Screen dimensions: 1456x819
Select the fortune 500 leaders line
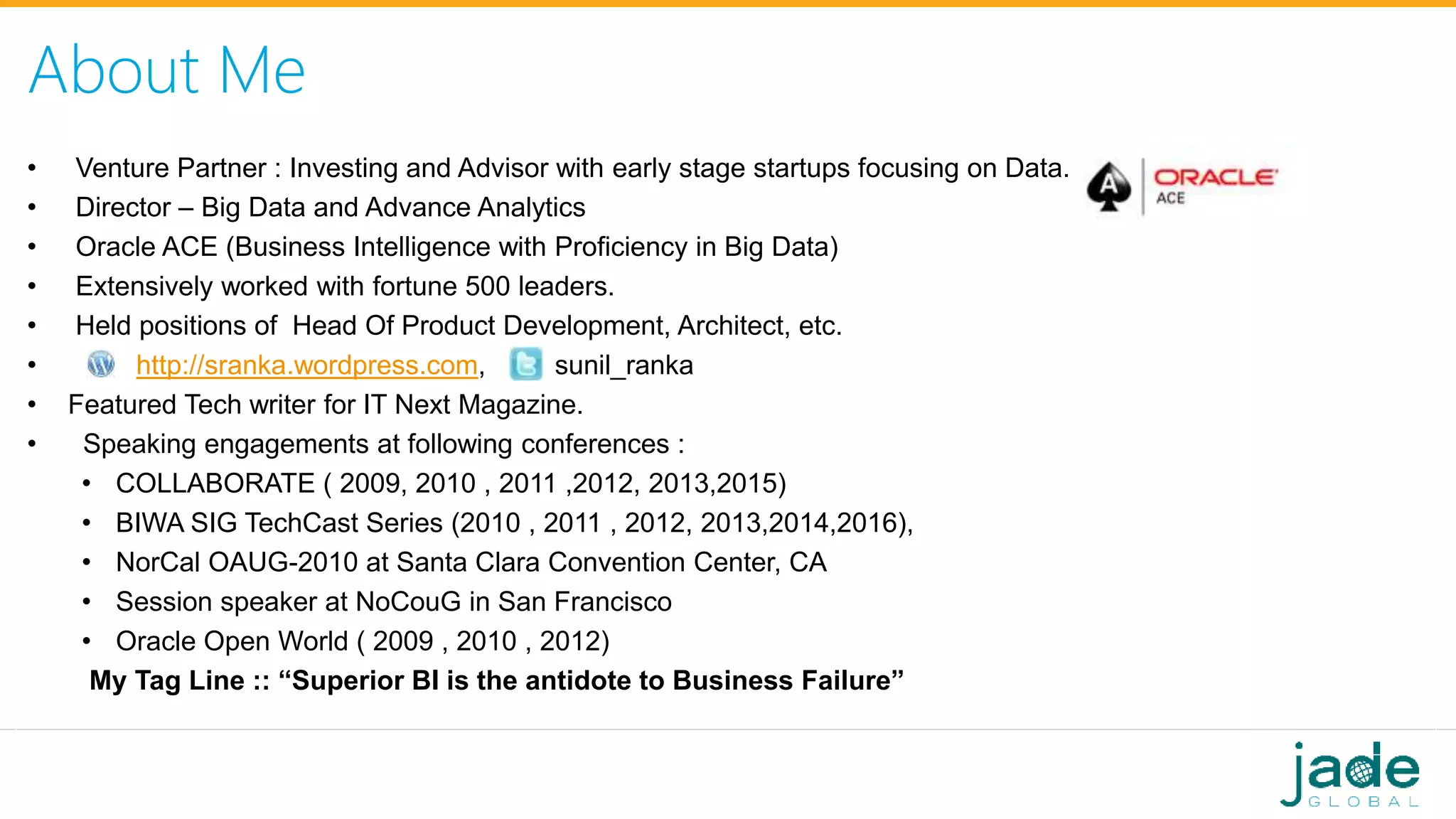(345, 287)
